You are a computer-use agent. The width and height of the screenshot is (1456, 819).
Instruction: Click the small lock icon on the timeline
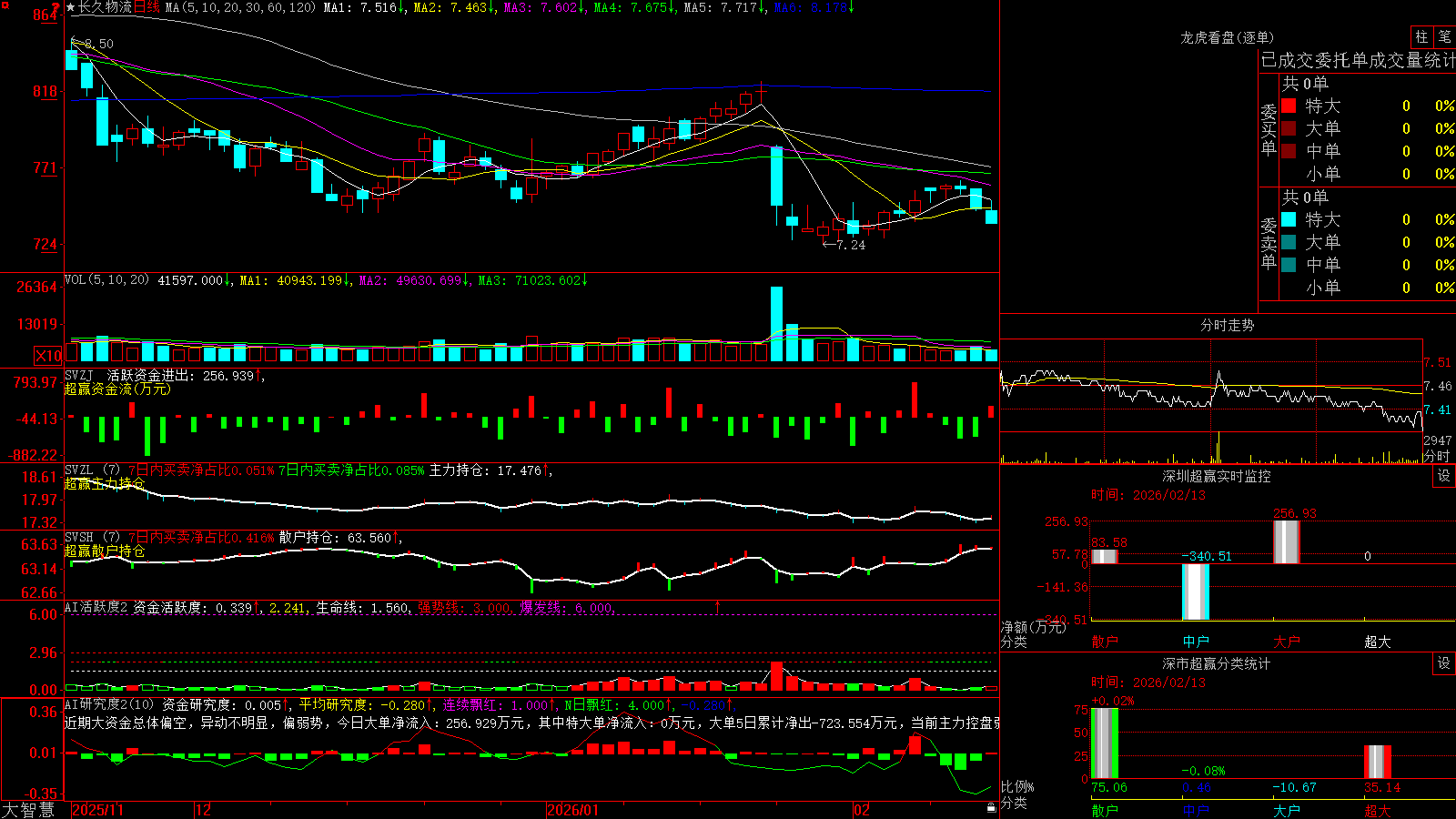(991, 808)
